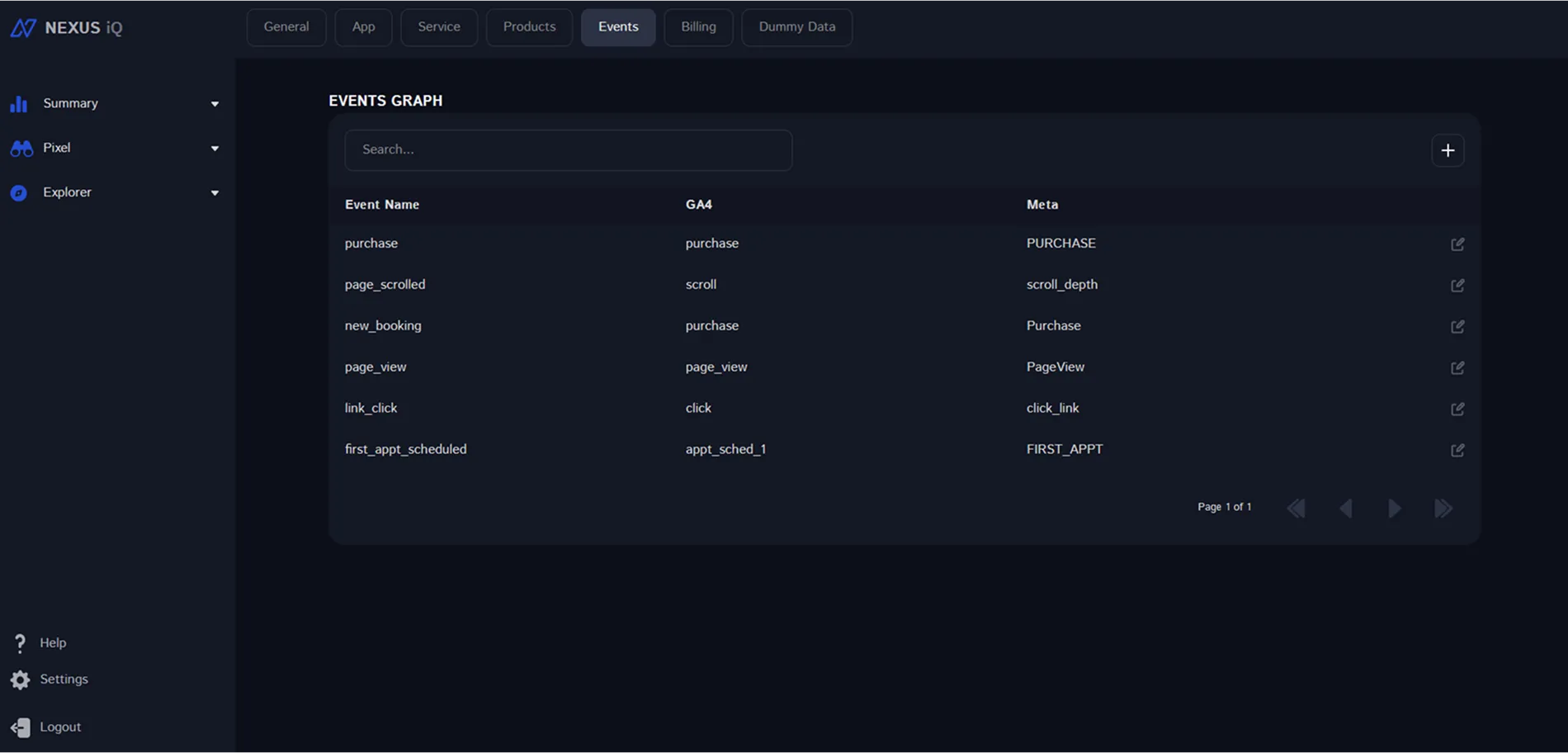
Task: Edit the page_view event mapping
Action: pos(1457,368)
